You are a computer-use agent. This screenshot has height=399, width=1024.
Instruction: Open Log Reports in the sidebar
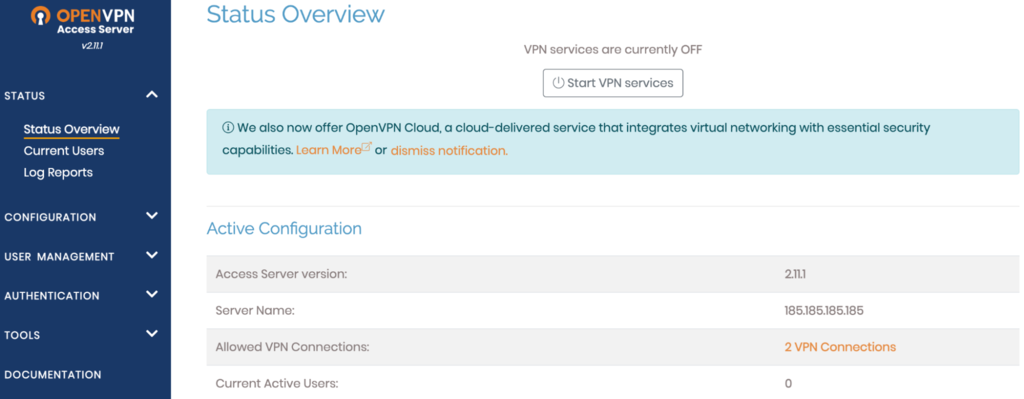(x=58, y=173)
